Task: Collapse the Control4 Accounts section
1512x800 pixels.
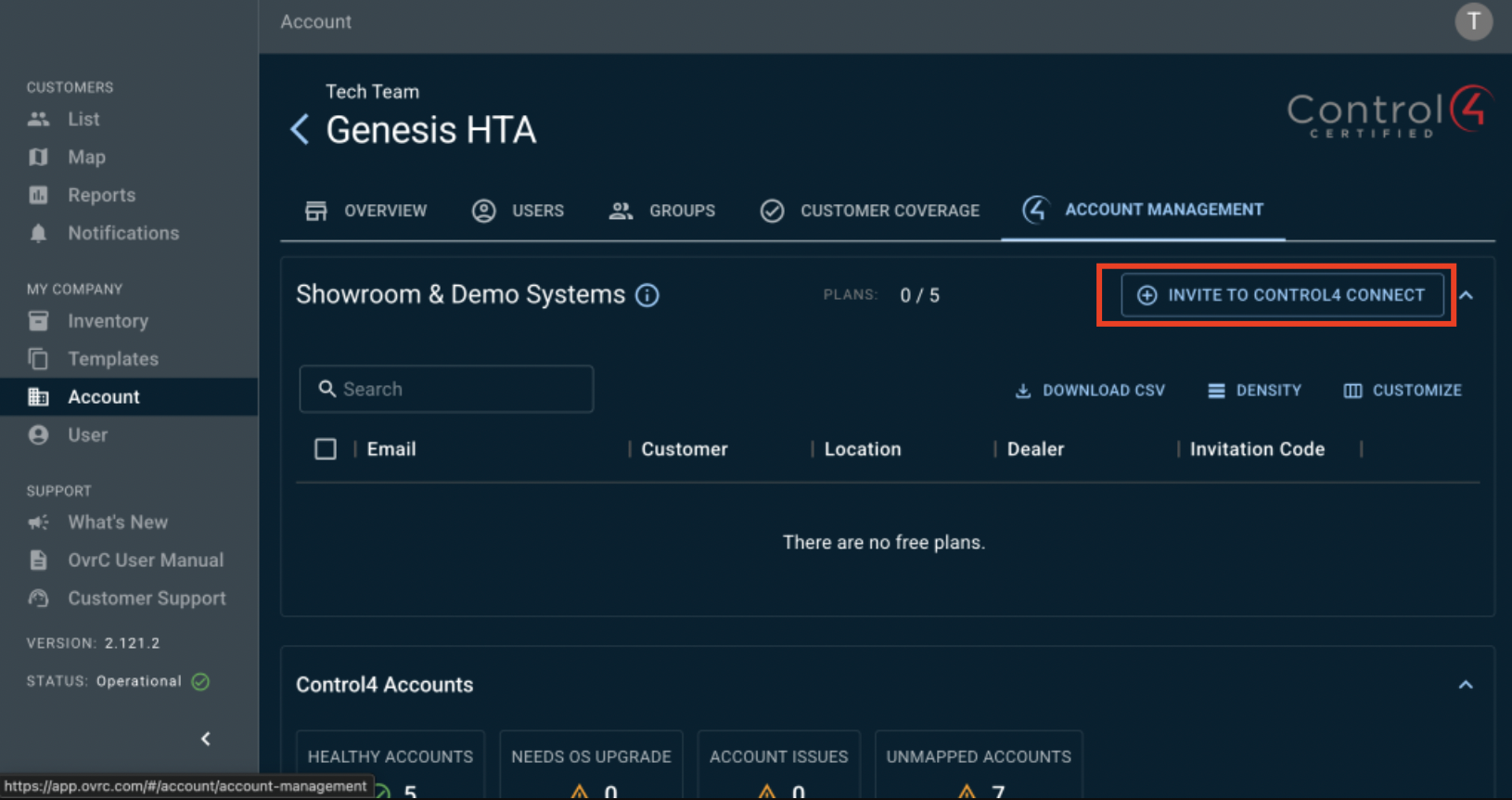Action: [x=1466, y=685]
